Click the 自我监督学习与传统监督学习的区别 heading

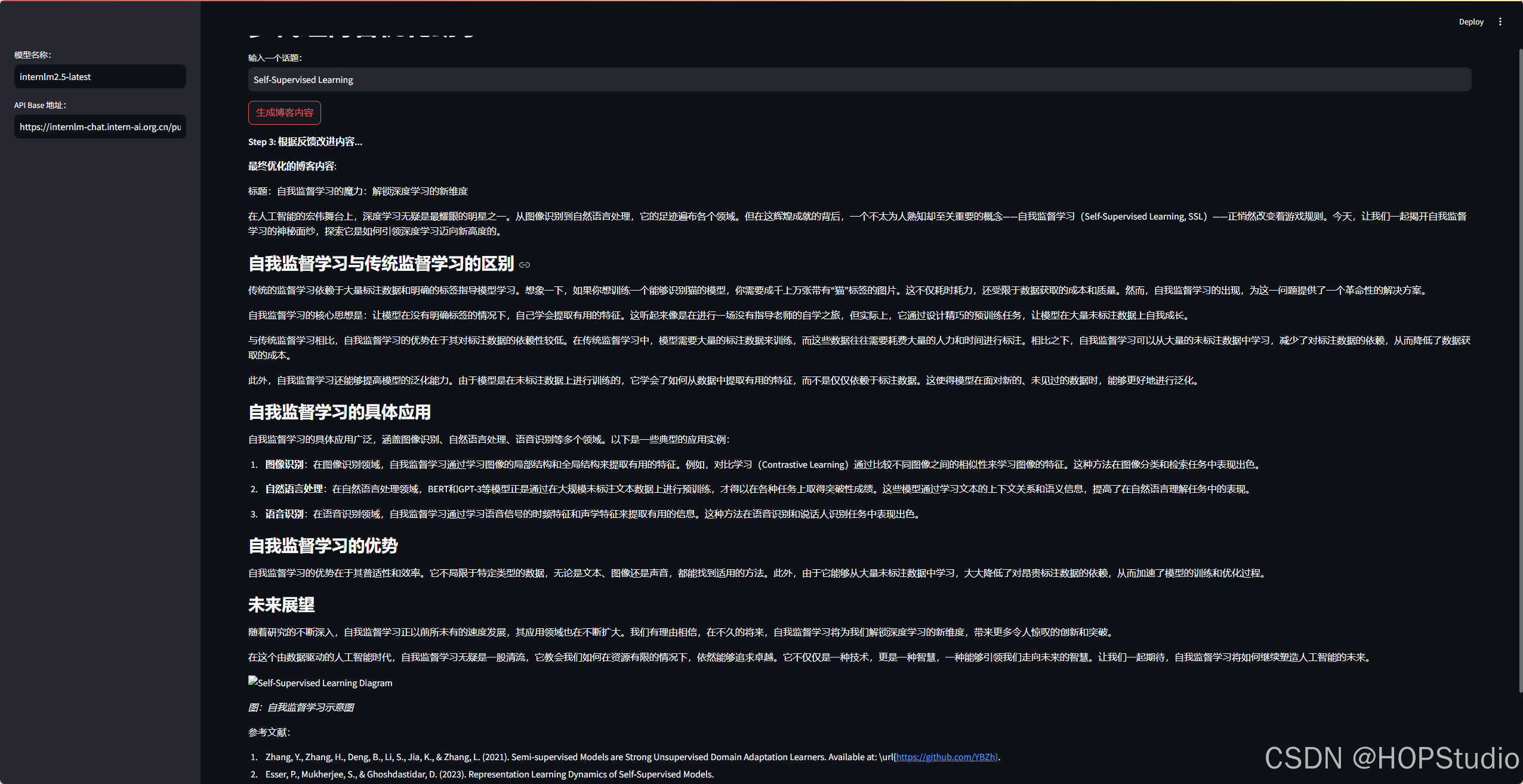381,264
